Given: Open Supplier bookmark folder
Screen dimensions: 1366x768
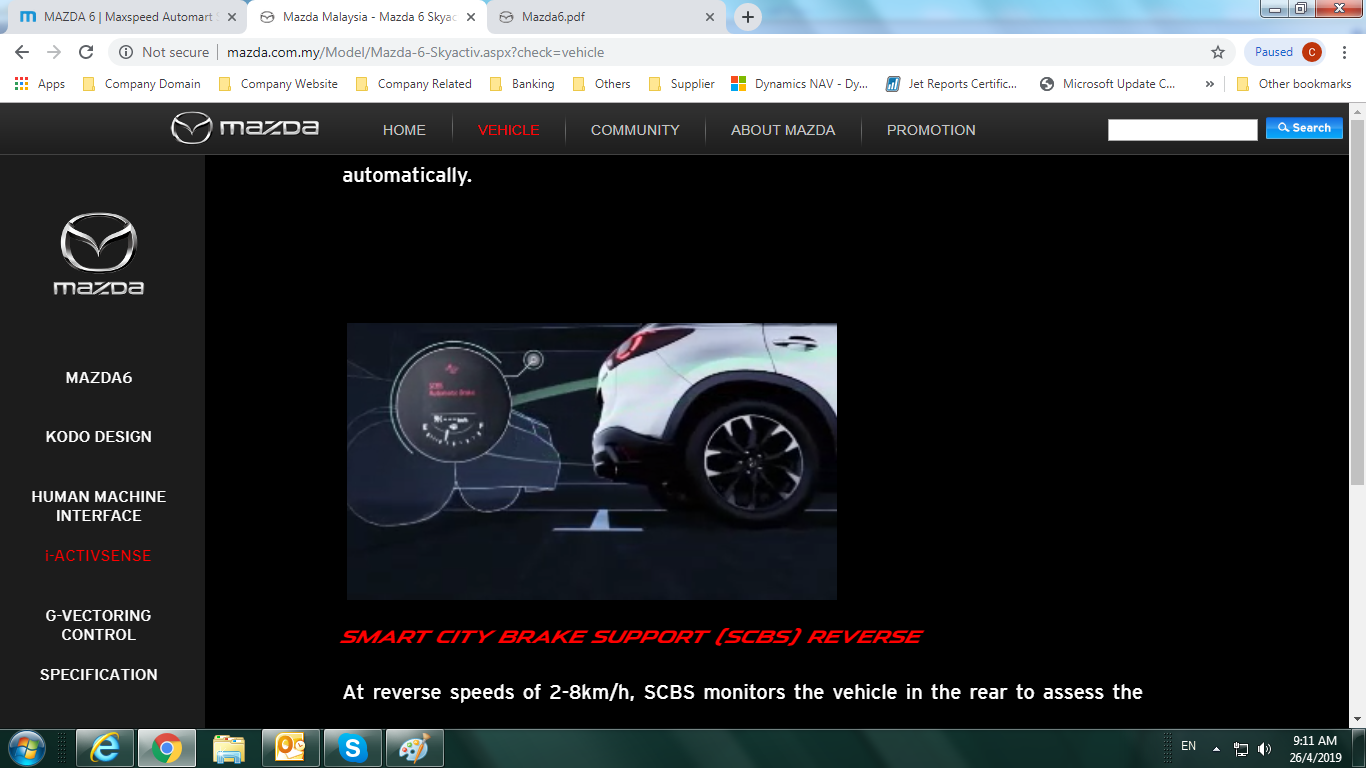Looking at the screenshot, I should tap(681, 84).
